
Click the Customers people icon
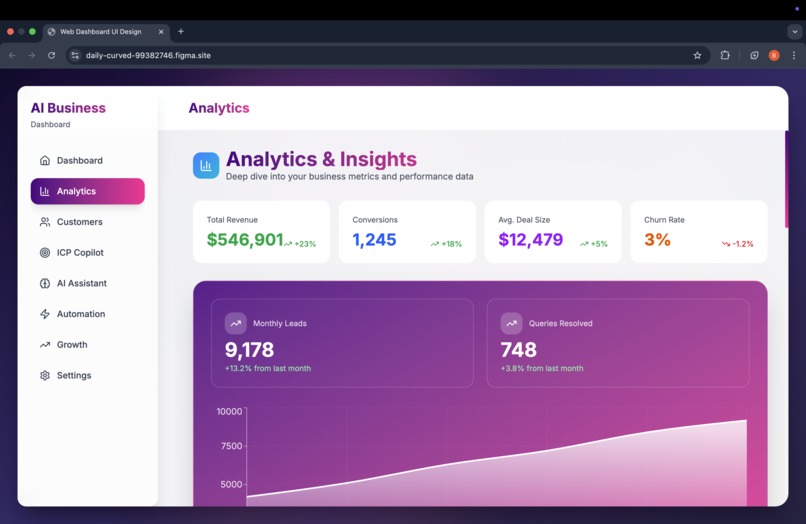[x=45, y=222]
